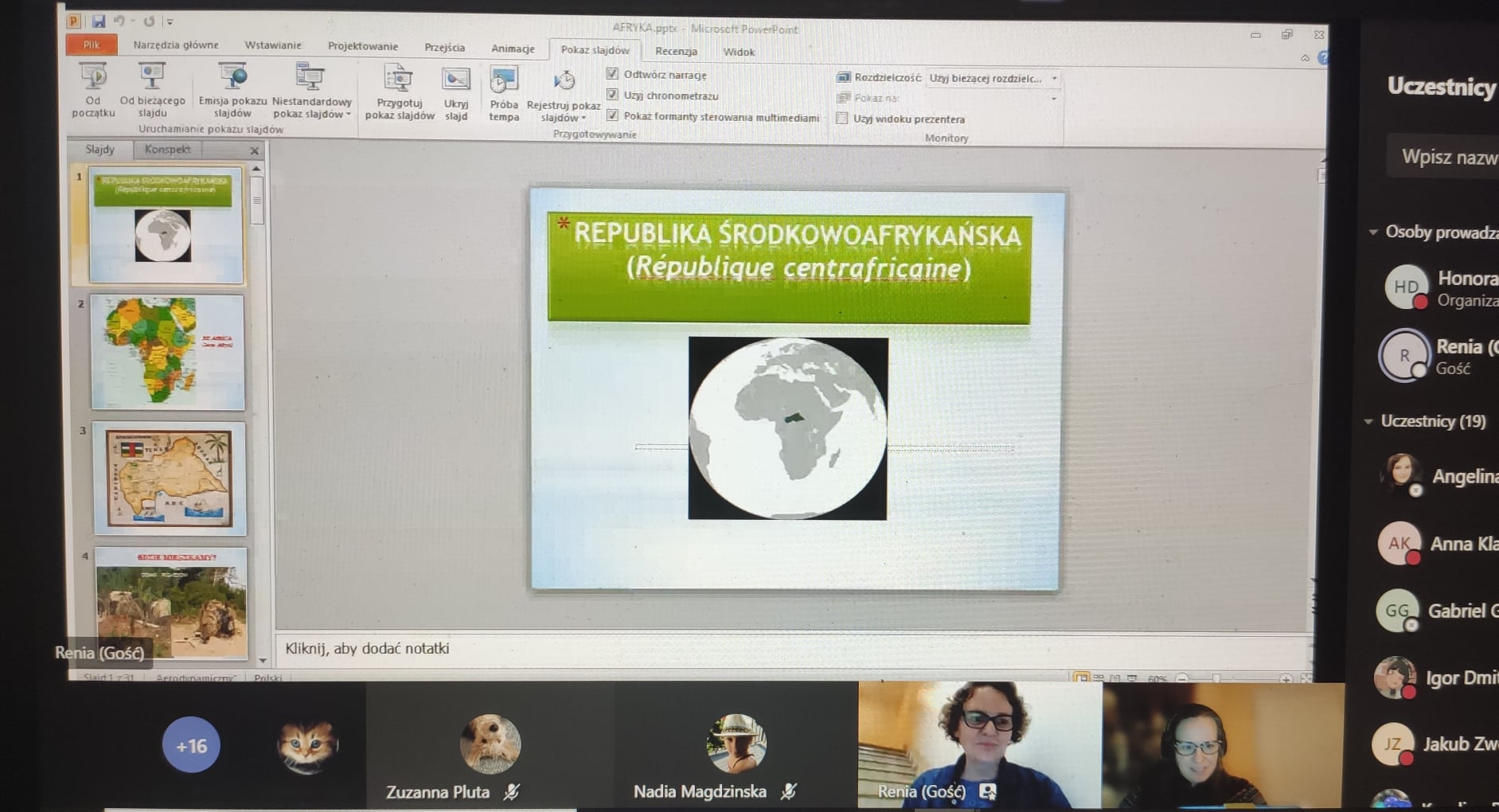
Task: Open Emisja pokazu slajdów tool
Action: tap(232, 78)
